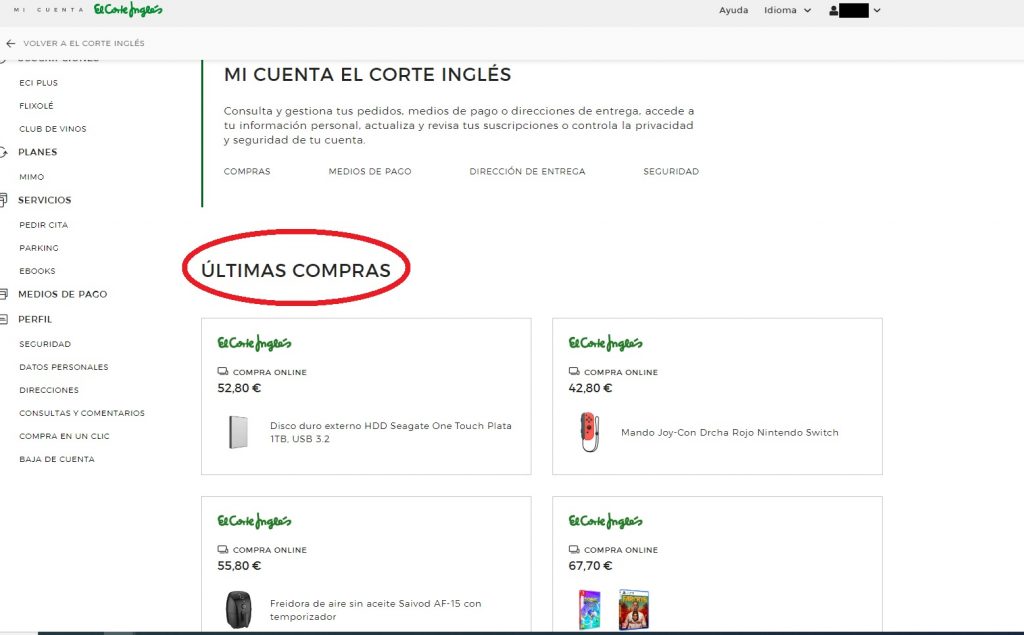Screen dimensions: 1024x635
Task: Click 'Mando Joy-Con Drcha Rojo Nintendo Switch' text
Action: tap(729, 432)
